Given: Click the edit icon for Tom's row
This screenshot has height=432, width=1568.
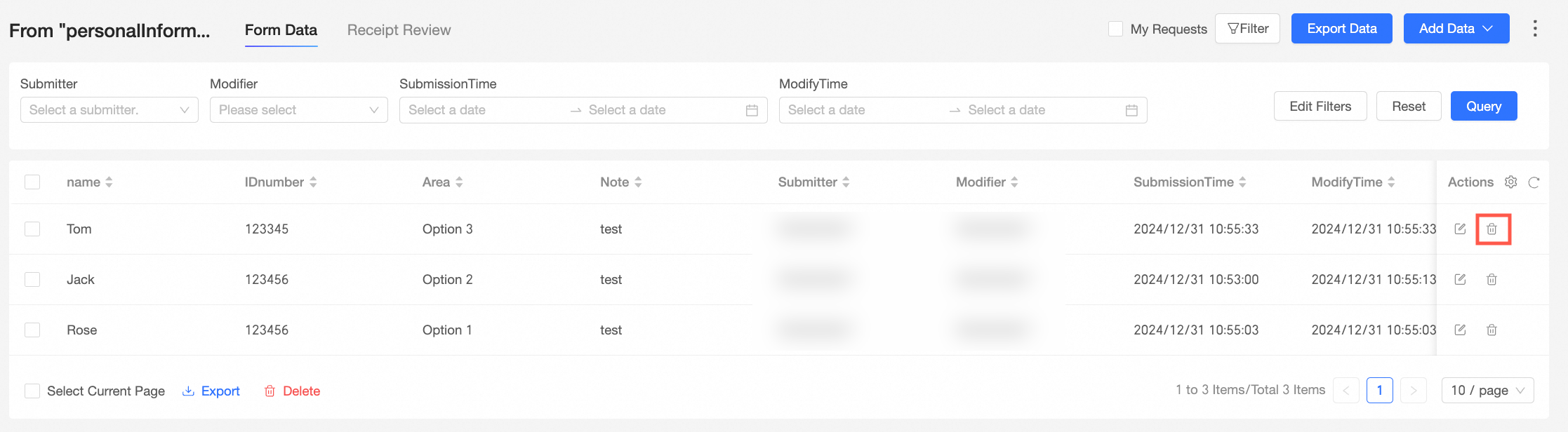Looking at the screenshot, I should click(1460, 229).
